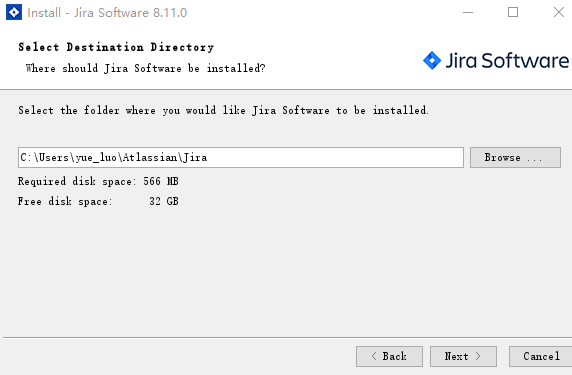Click the left chevron on Back button
The image size is (572, 375).
[x=374, y=356]
